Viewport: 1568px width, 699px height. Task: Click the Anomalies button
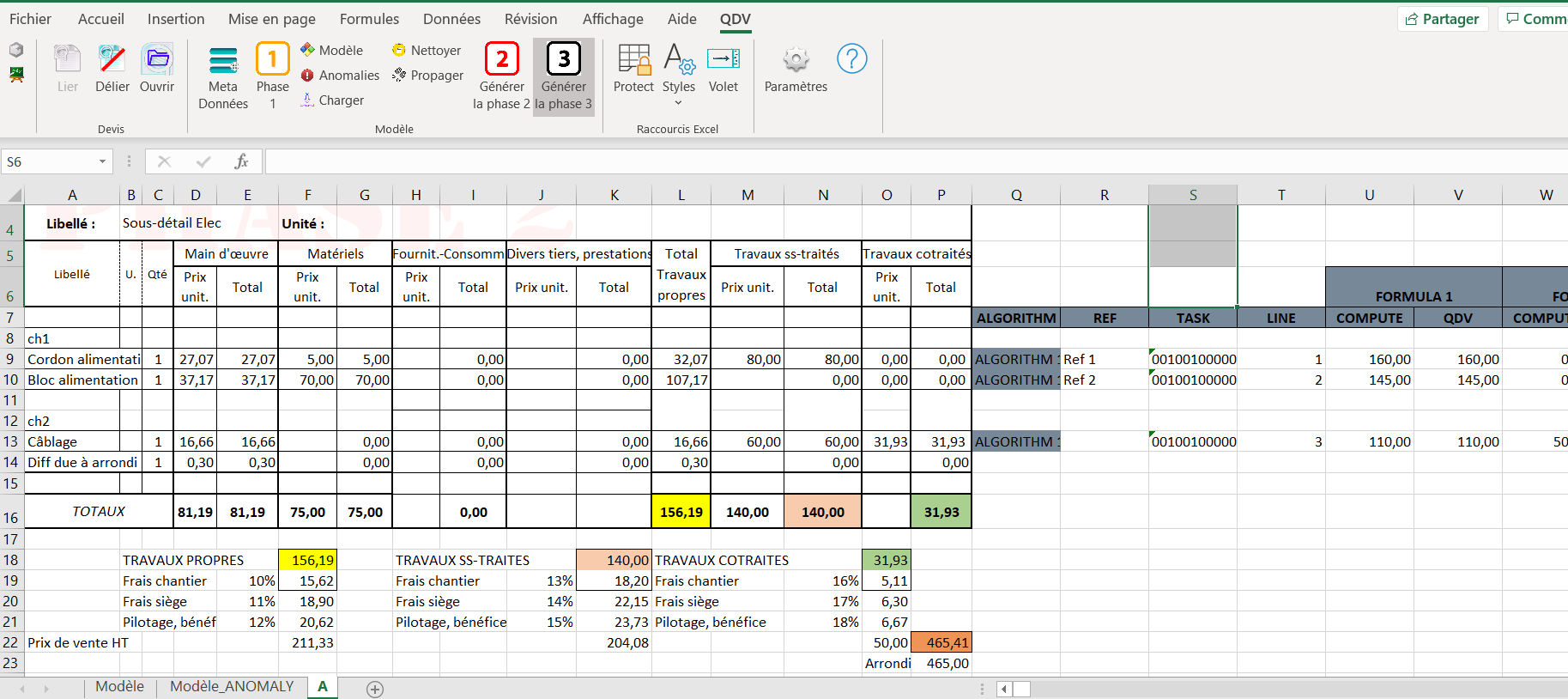[x=341, y=76]
